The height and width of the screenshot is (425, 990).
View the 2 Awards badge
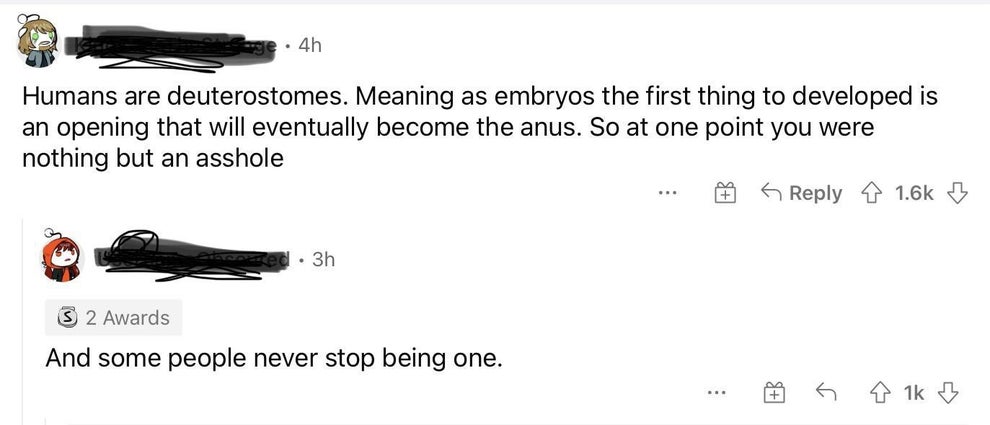114,318
